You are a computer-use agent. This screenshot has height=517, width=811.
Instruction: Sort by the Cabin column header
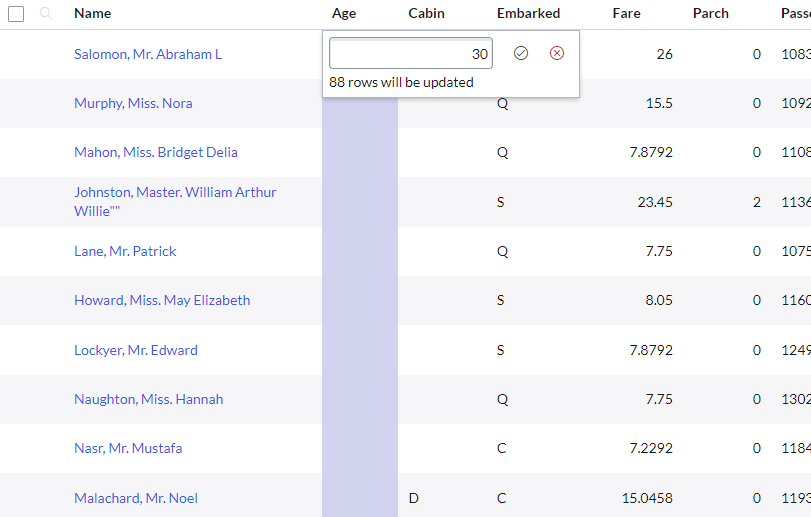[426, 13]
